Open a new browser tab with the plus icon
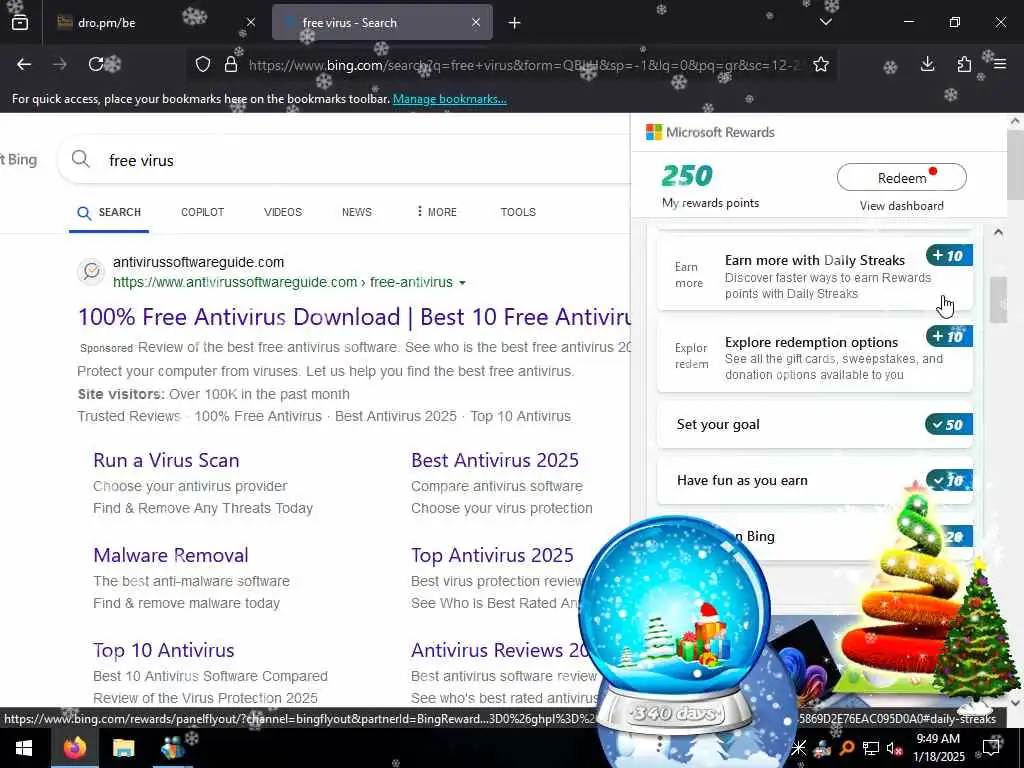The width and height of the screenshot is (1024, 768). click(x=515, y=23)
